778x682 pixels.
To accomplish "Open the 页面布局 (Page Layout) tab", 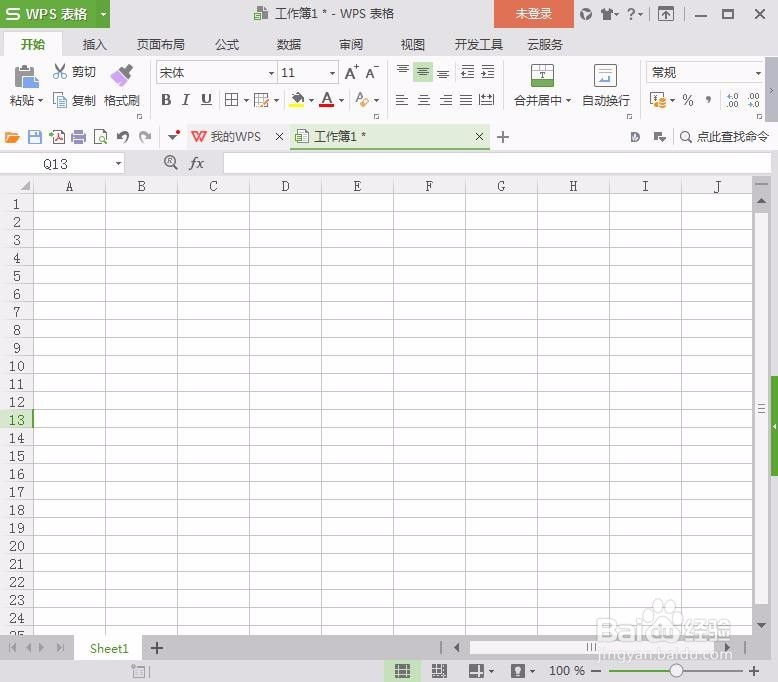I will tap(161, 45).
